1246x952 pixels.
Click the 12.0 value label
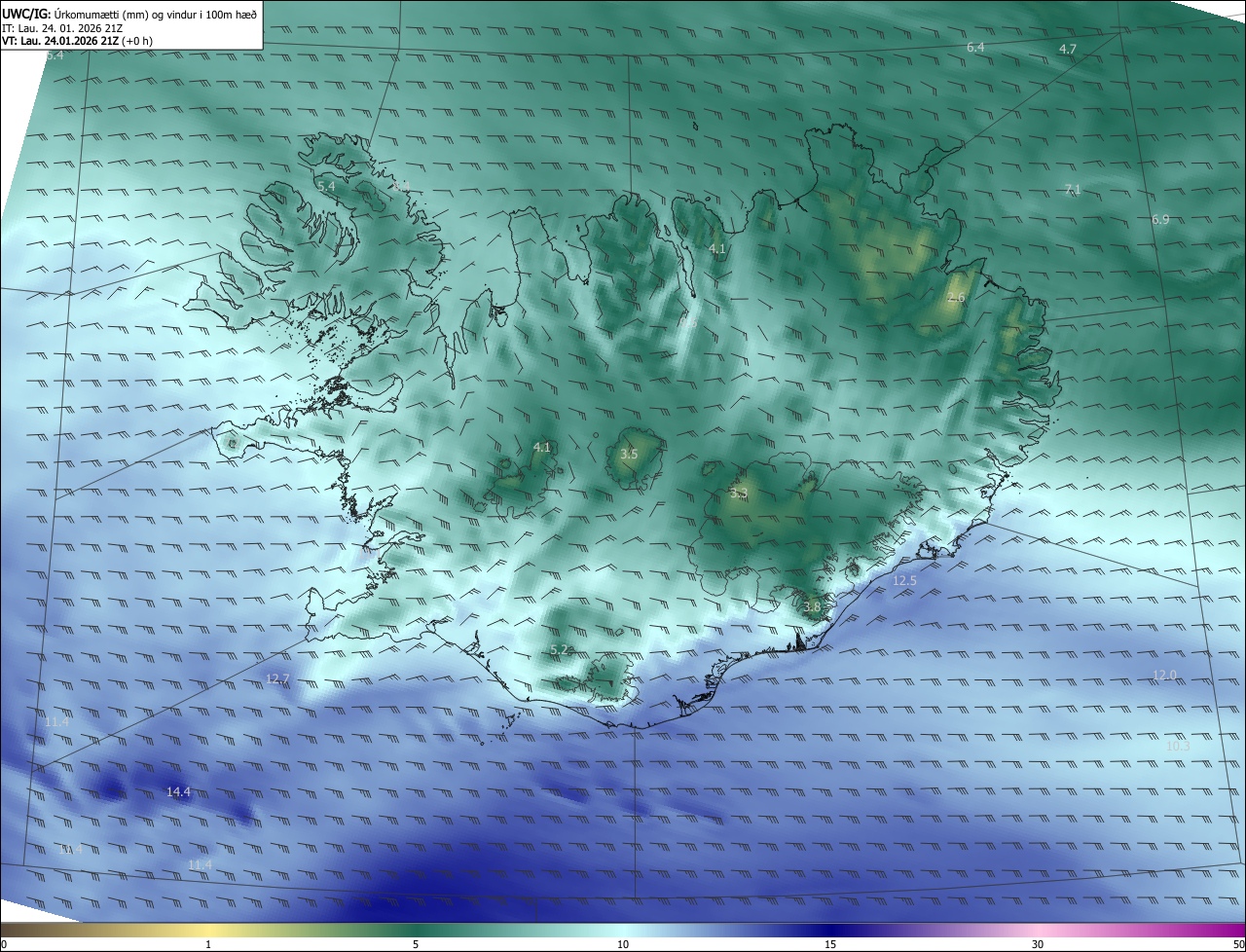click(1164, 675)
